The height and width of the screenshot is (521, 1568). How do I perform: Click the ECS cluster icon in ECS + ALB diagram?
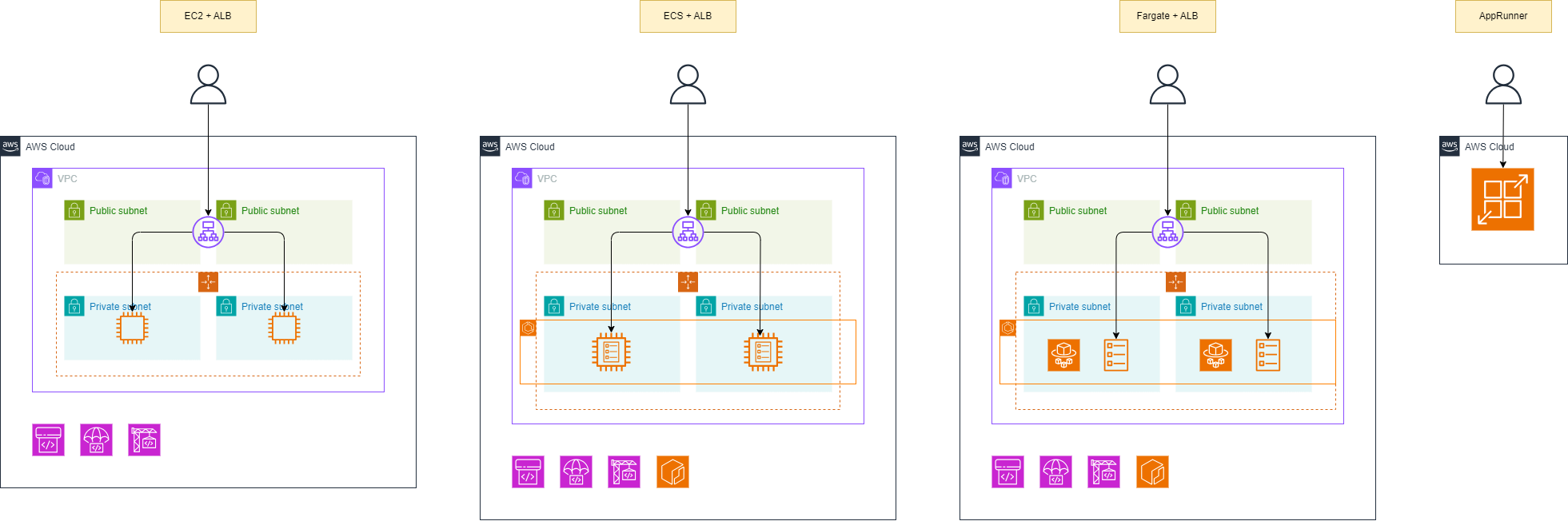pos(528,328)
